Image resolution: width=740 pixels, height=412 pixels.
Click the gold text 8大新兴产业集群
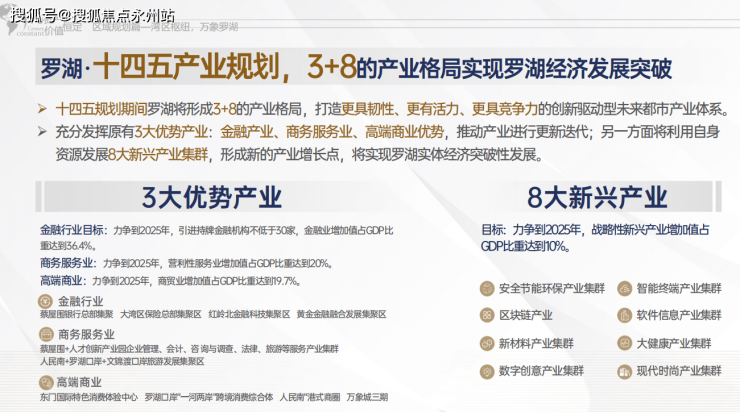(x=159, y=154)
